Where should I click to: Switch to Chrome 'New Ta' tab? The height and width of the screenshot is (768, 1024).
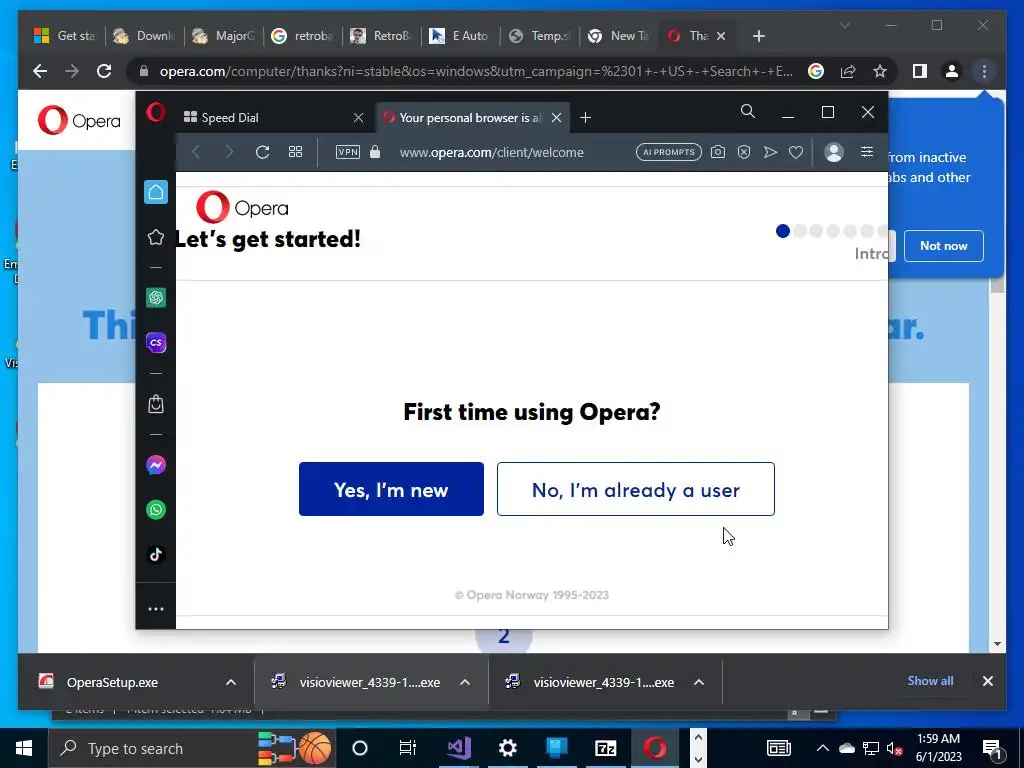618,36
